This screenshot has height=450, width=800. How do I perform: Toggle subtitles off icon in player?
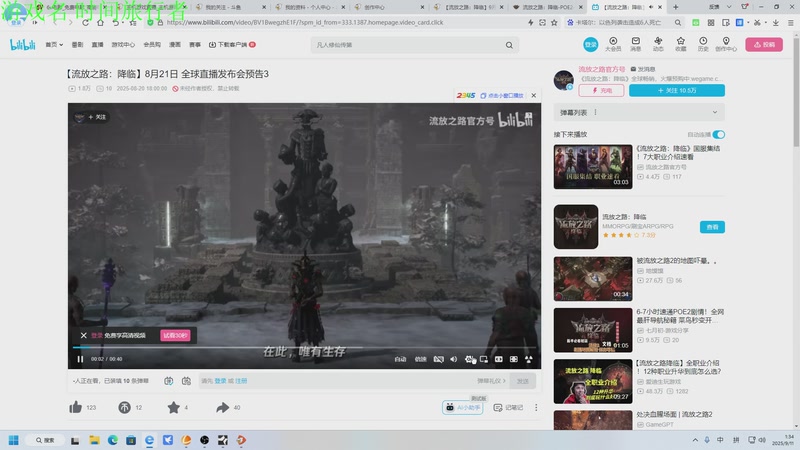(438, 359)
